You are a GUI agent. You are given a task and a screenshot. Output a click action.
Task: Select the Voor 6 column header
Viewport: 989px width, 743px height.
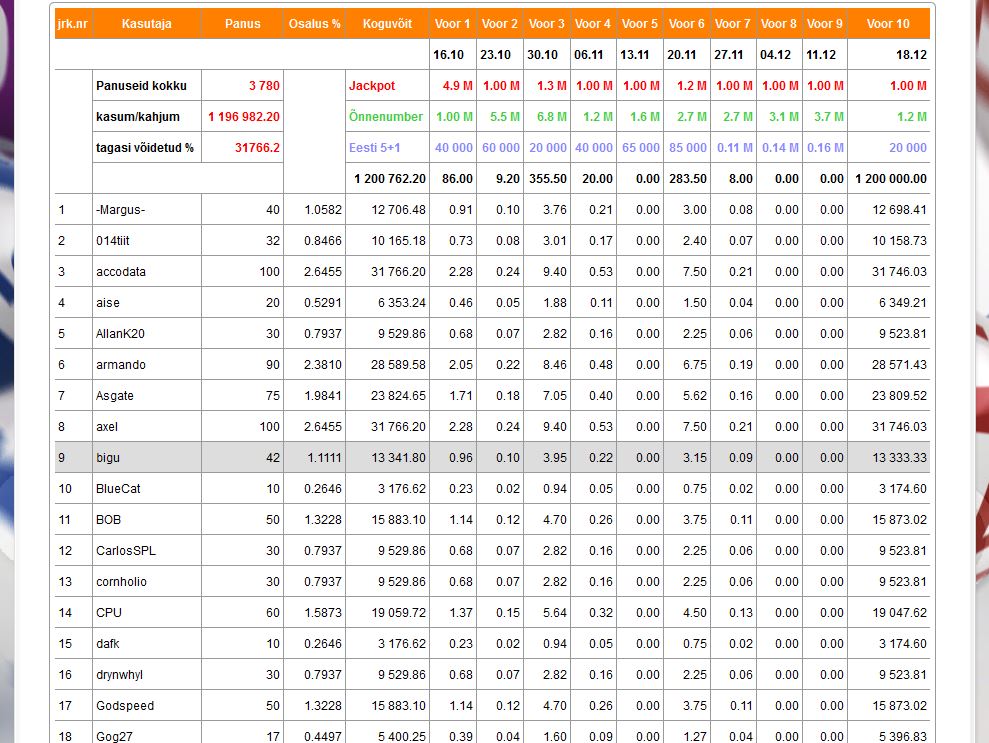686,23
